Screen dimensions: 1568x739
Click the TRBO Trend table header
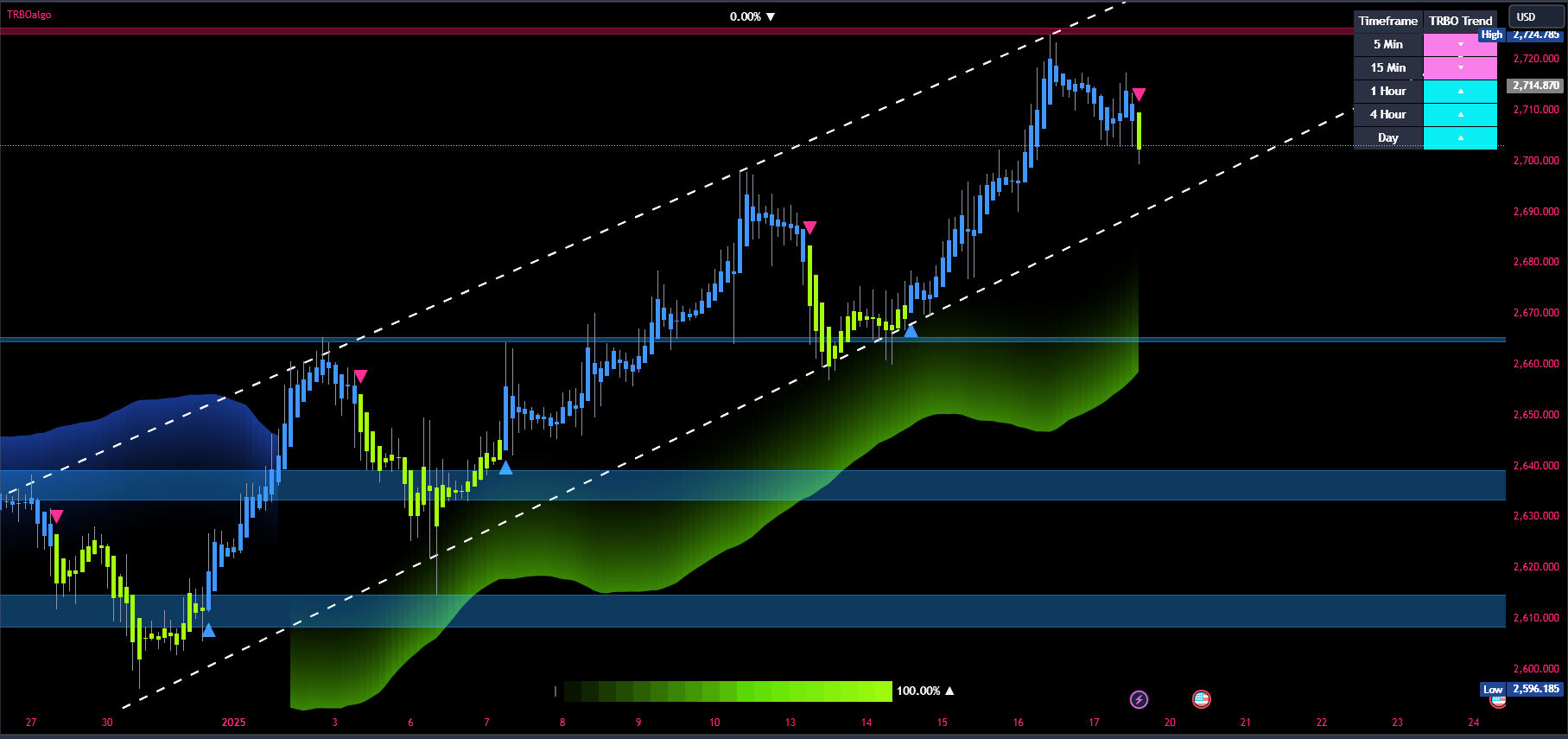point(1460,21)
